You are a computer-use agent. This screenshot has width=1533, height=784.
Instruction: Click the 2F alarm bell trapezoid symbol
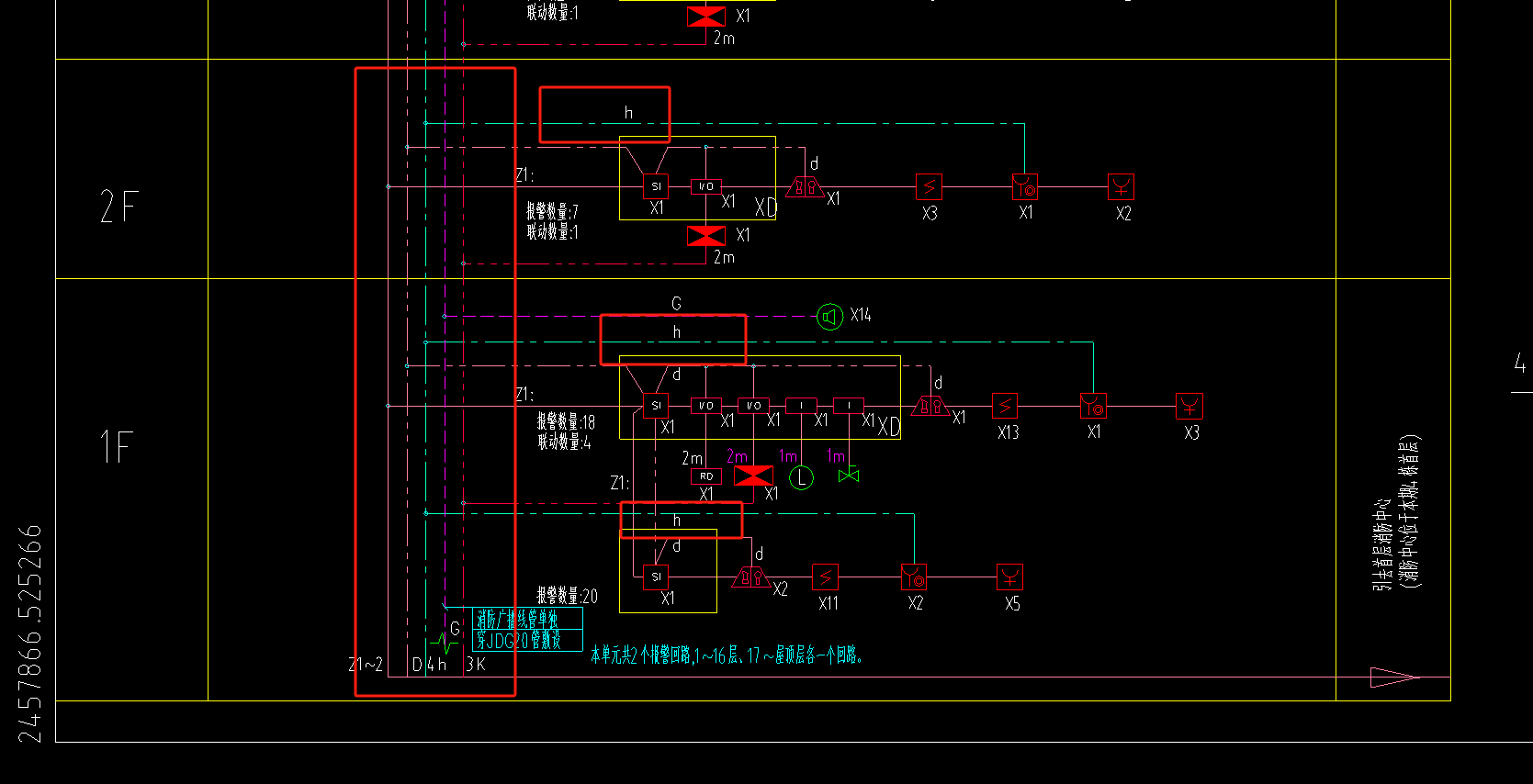tap(805, 187)
